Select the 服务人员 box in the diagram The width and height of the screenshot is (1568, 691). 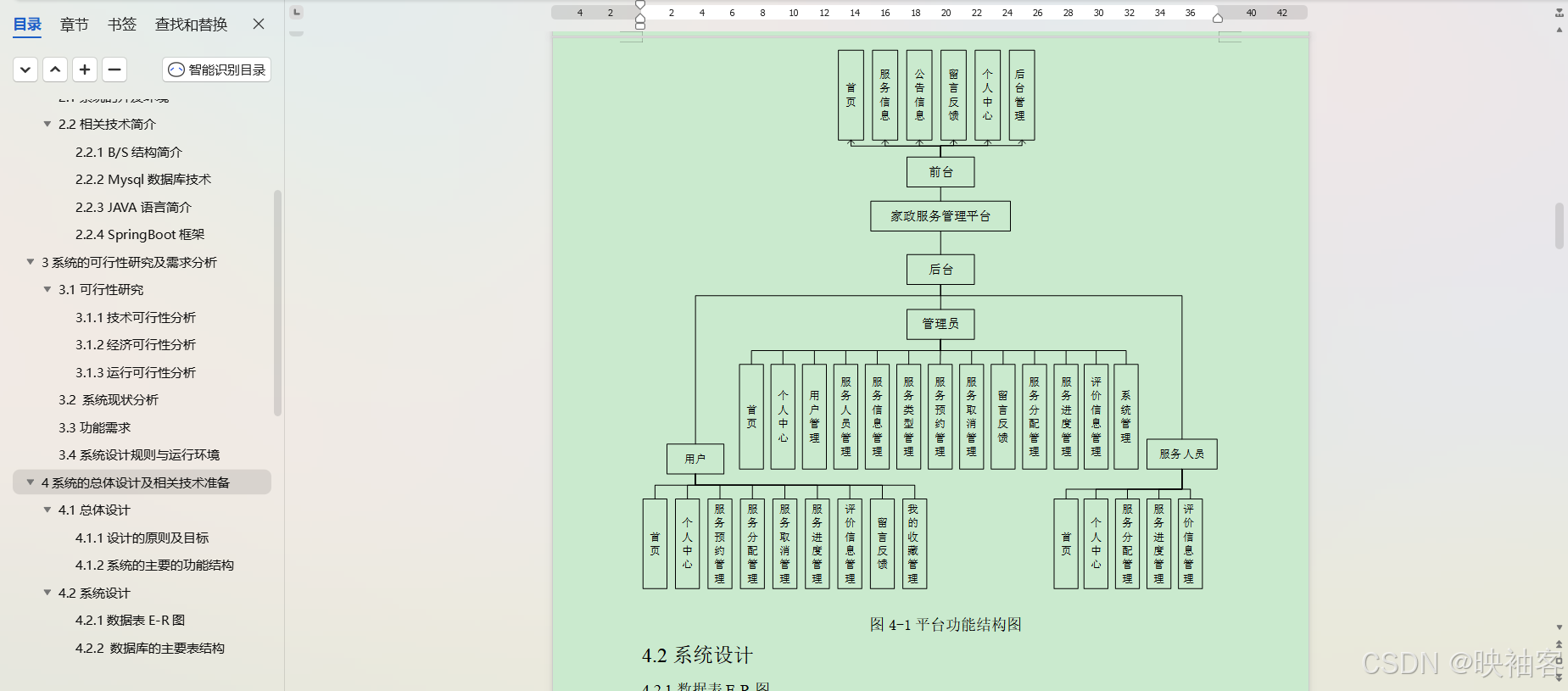[1182, 454]
